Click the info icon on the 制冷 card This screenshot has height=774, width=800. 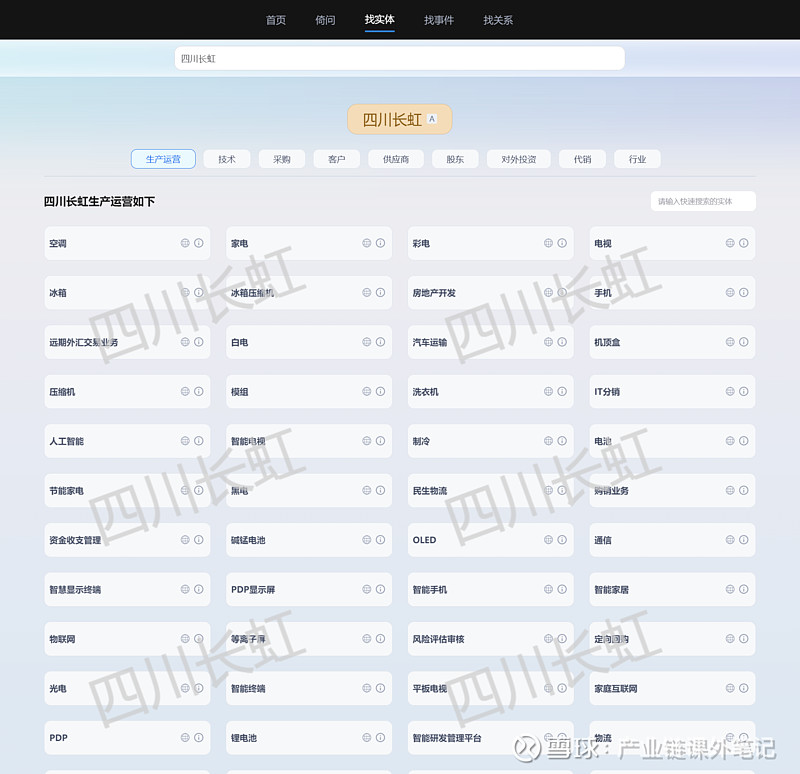click(x=562, y=441)
